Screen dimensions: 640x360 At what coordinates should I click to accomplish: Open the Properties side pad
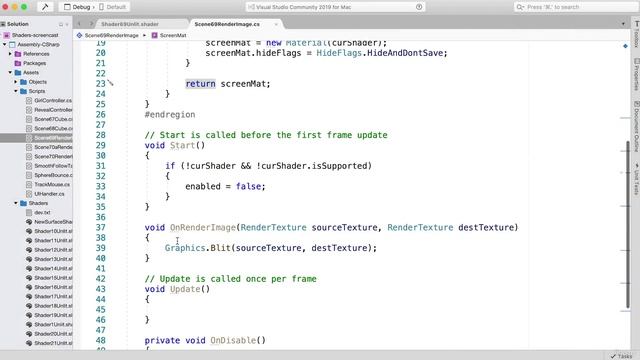636,75
